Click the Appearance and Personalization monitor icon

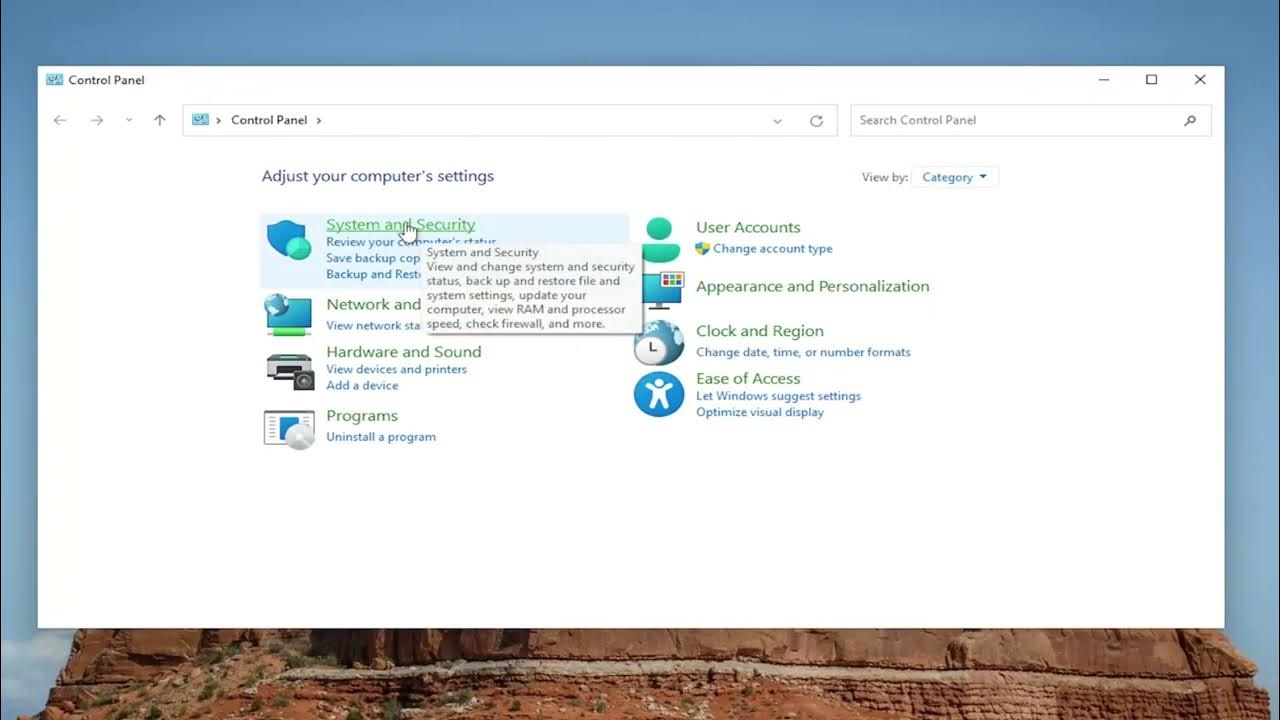pos(662,290)
